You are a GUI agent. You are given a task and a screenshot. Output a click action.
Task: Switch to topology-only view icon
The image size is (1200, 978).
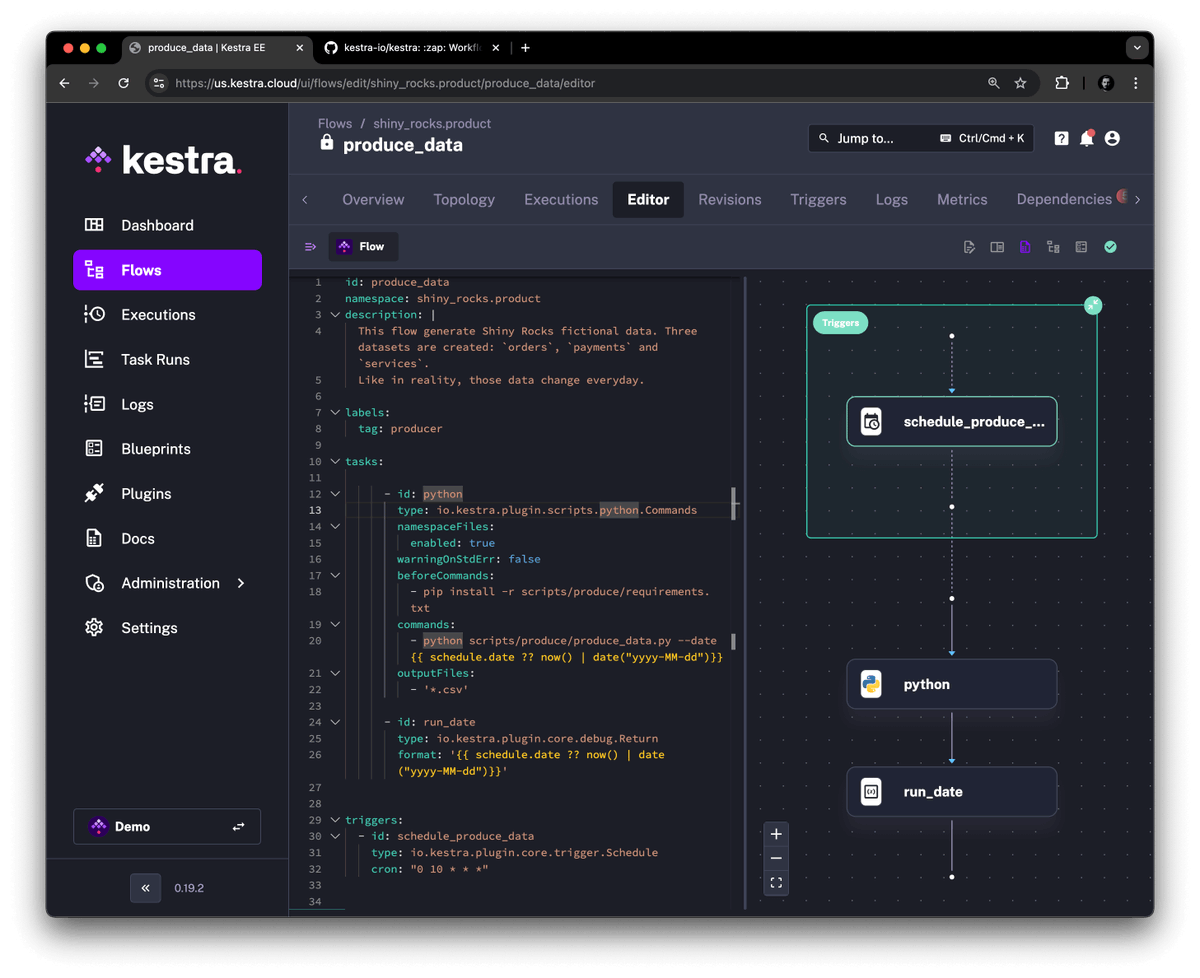[x=1053, y=247]
